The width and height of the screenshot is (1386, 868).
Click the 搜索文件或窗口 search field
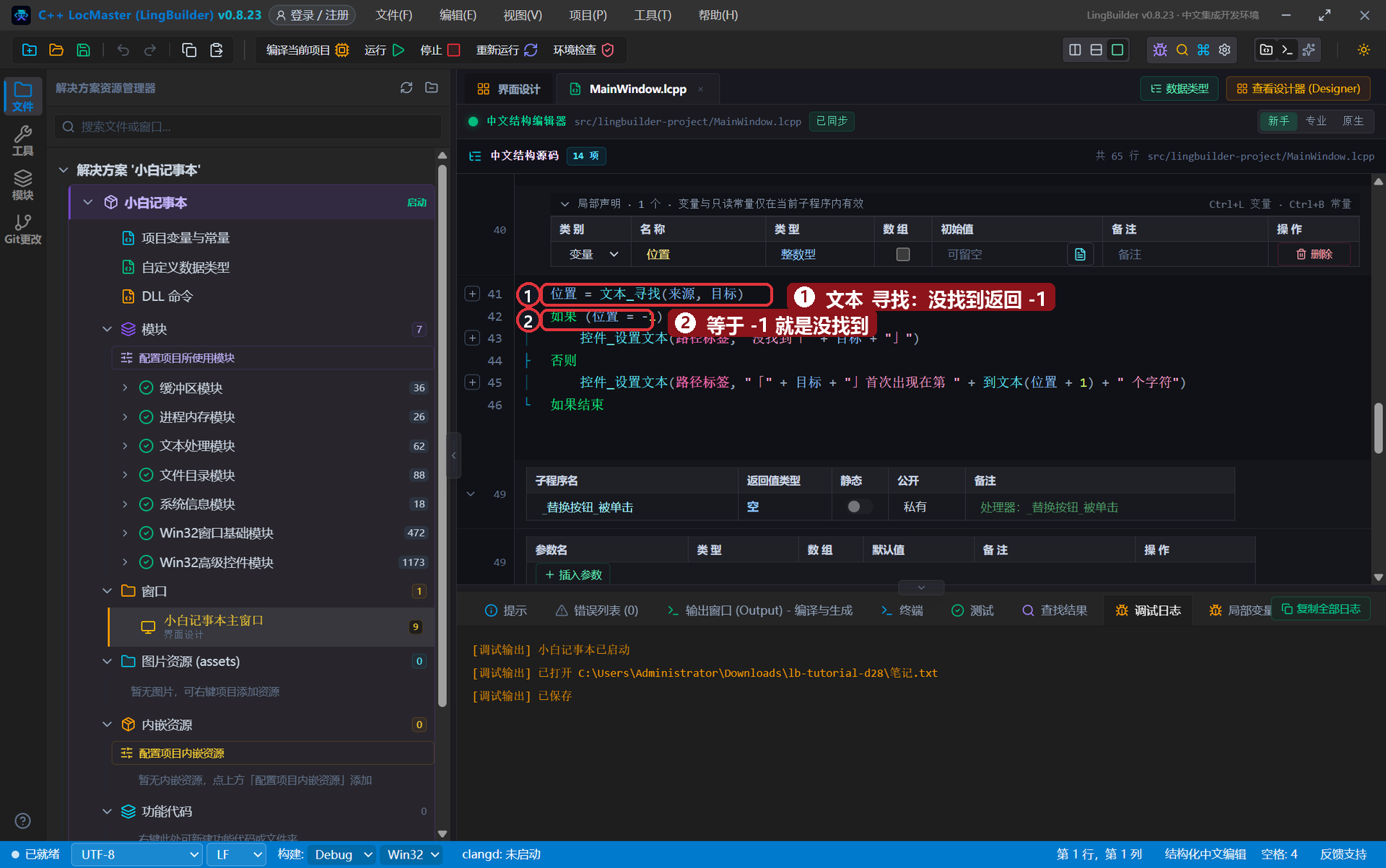pyautogui.click(x=248, y=126)
